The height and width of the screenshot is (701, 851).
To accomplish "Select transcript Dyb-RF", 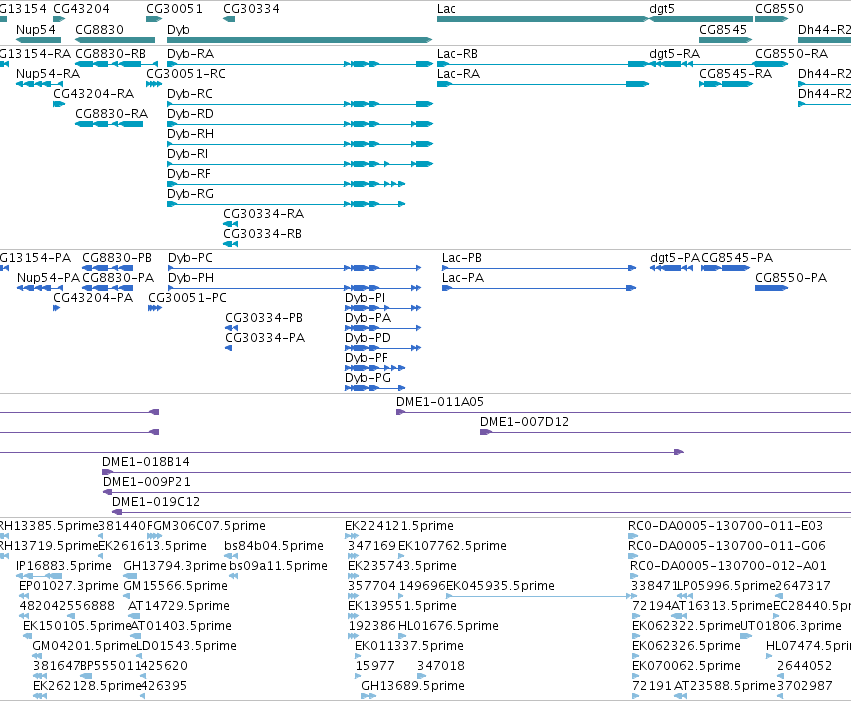I will coord(189,175).
